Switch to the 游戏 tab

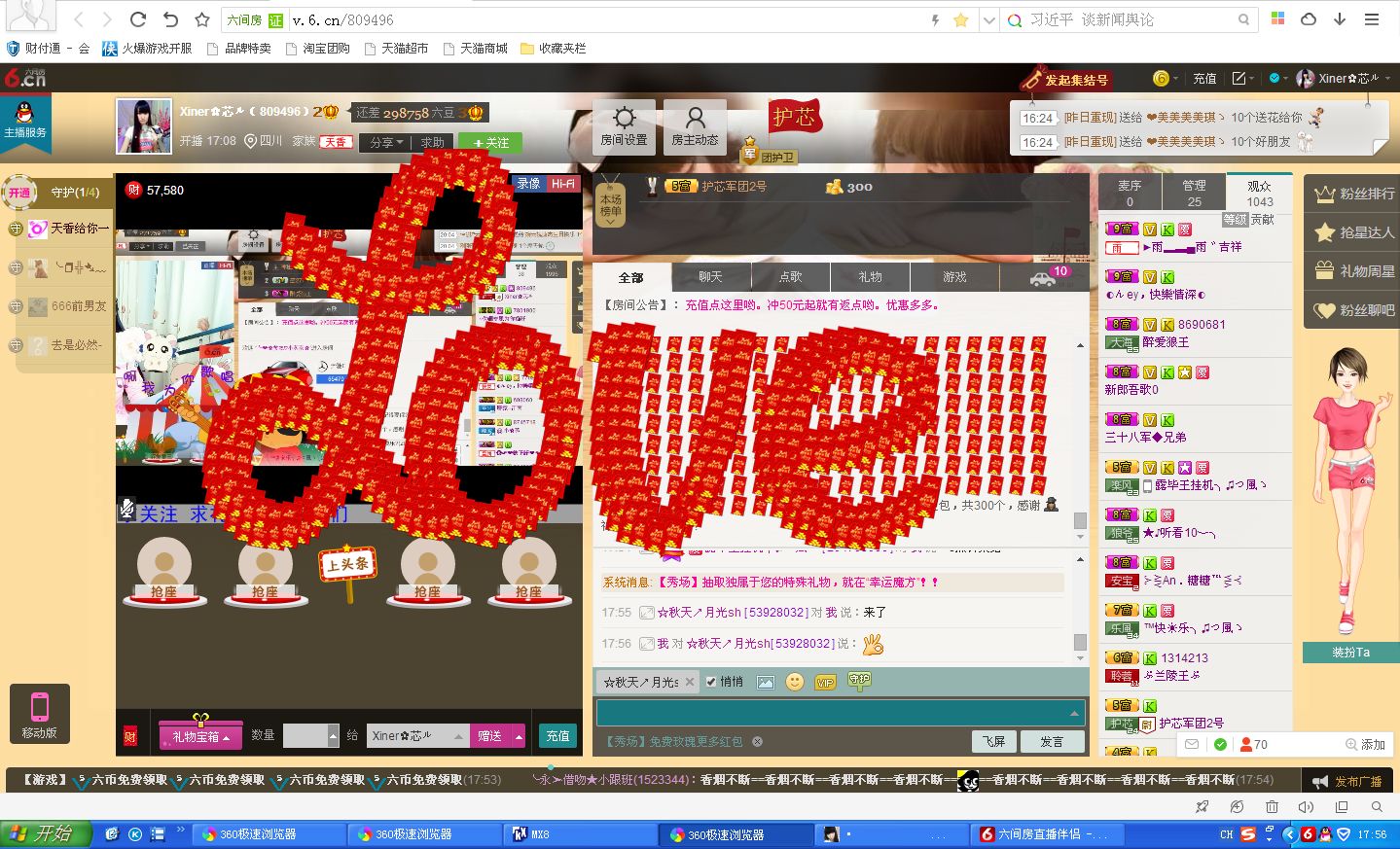click(x=954, y=277)
